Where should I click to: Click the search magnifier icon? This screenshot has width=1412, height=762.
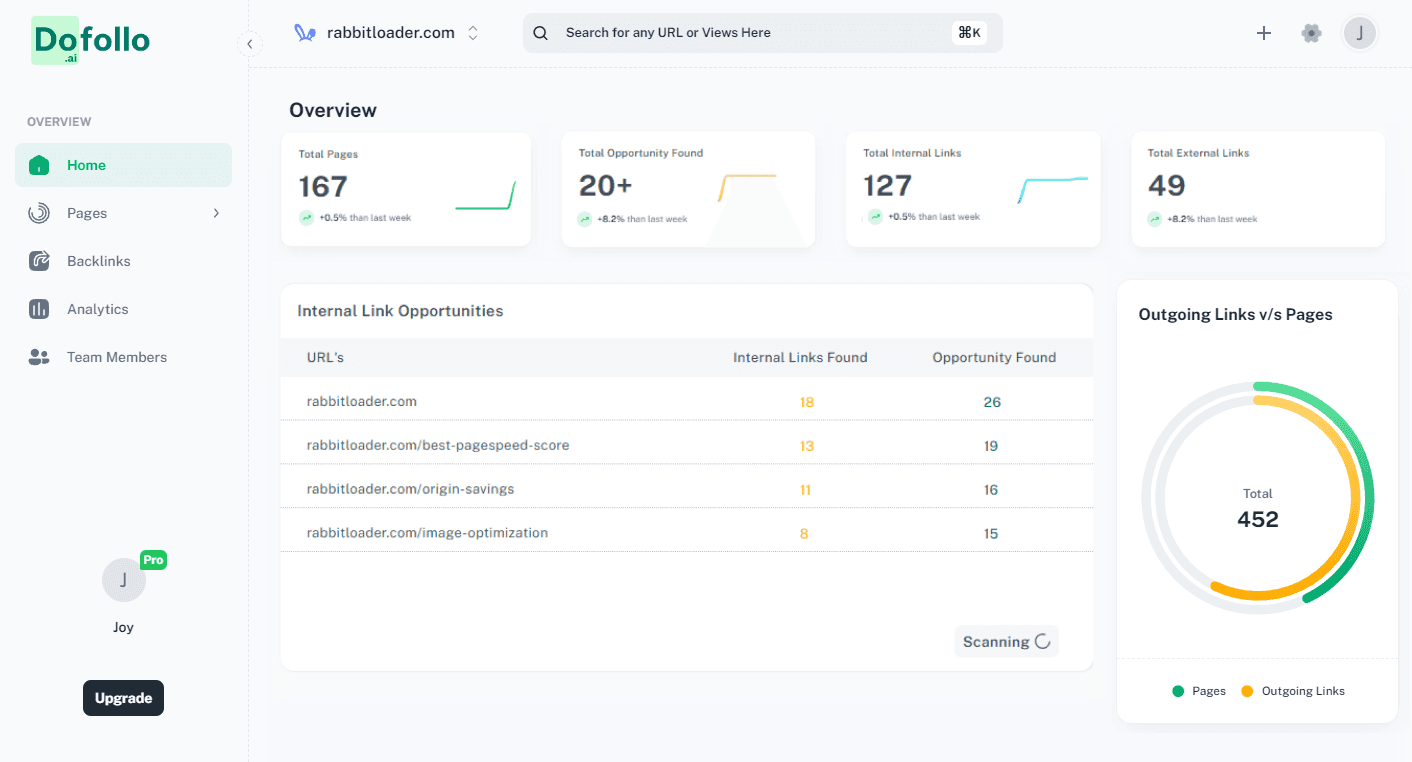point(540,33)
